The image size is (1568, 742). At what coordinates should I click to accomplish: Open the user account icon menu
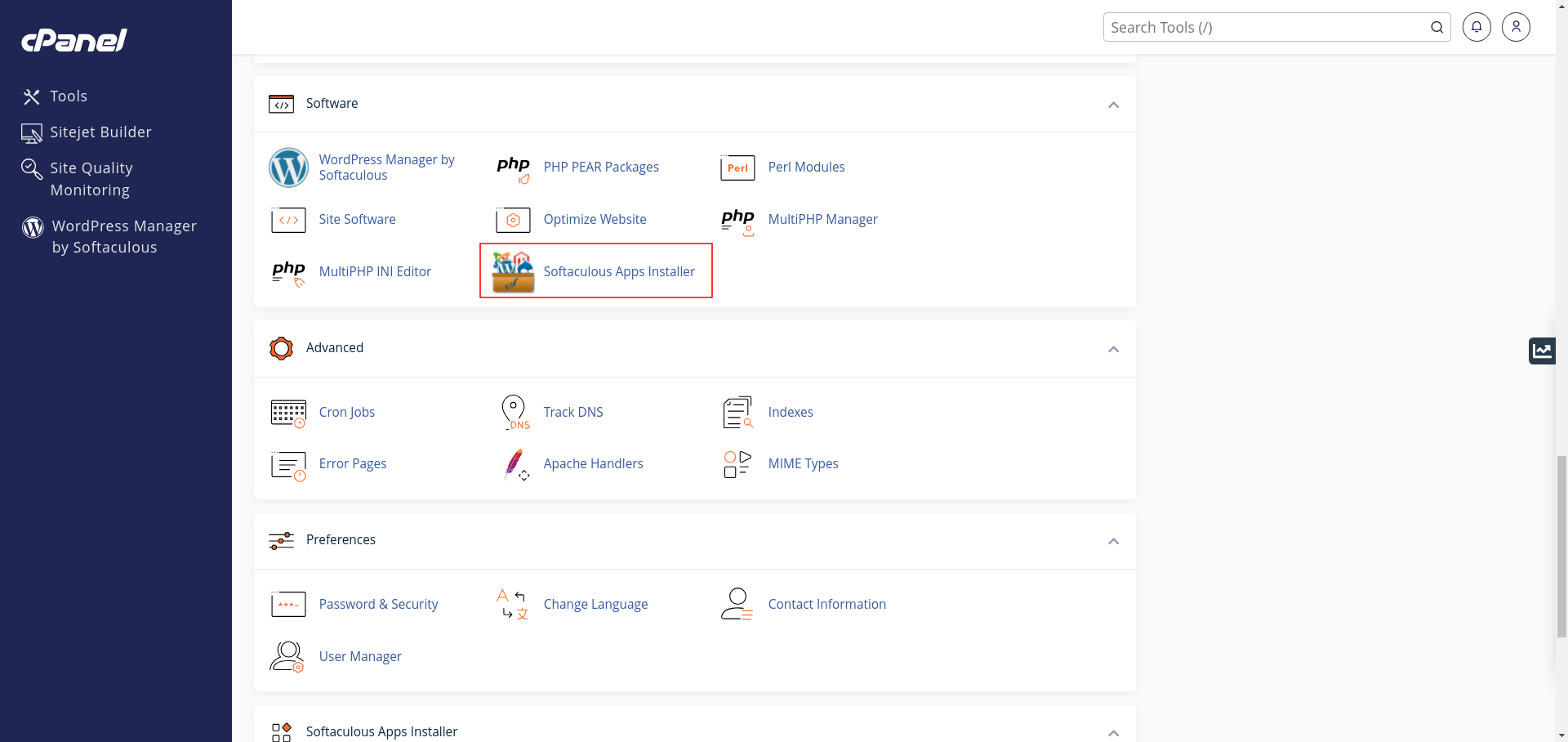coord(1515,27)
